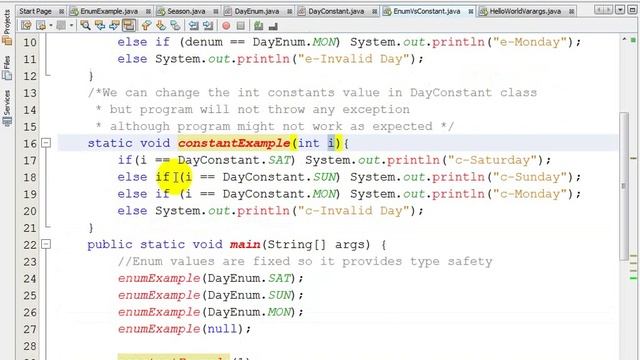Open the Back history dropdown arrow
Viewport: 640px width, 360px height.
pos(51,26)
